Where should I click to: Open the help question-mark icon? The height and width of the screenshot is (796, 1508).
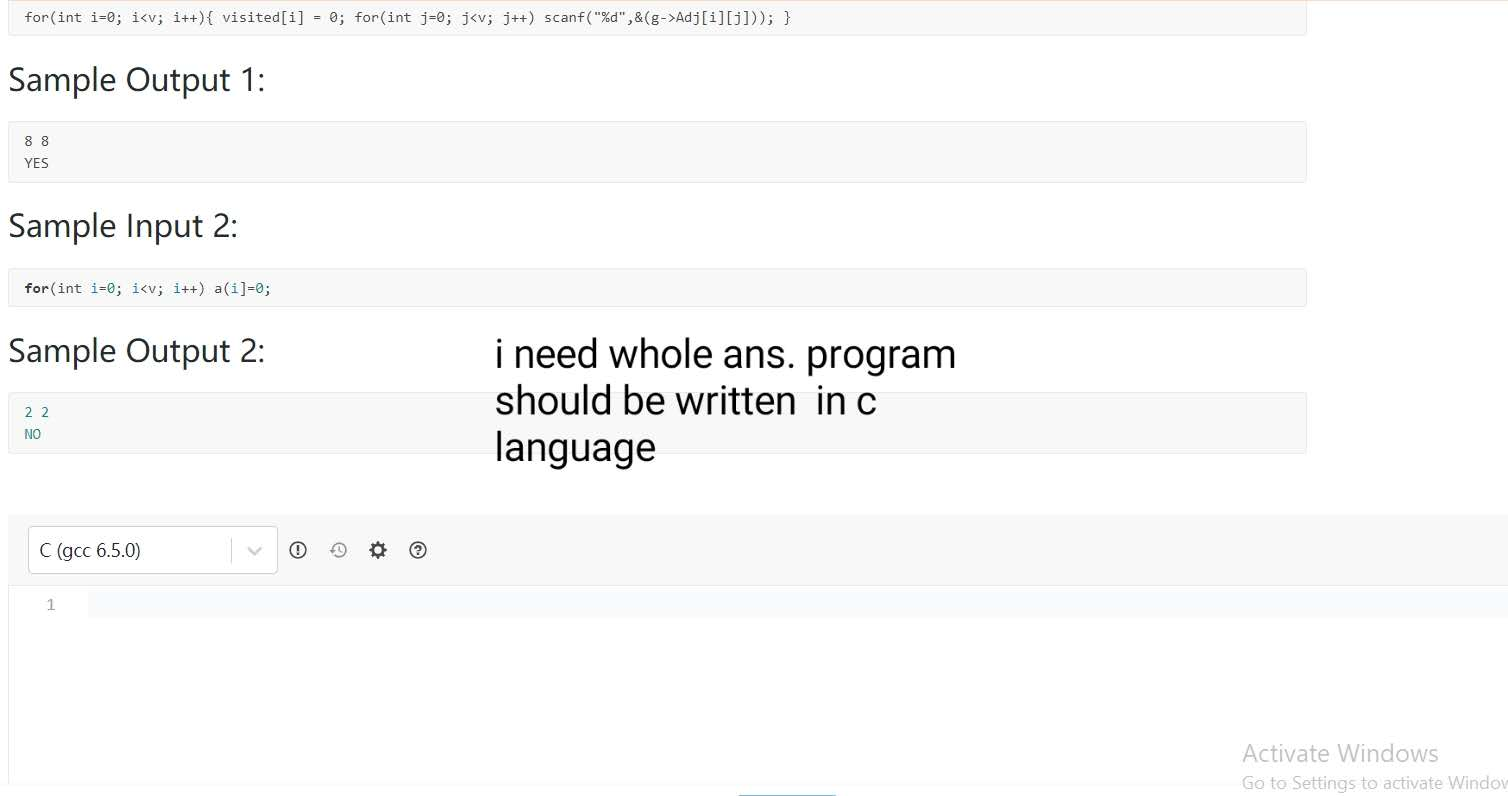[418, 550]
